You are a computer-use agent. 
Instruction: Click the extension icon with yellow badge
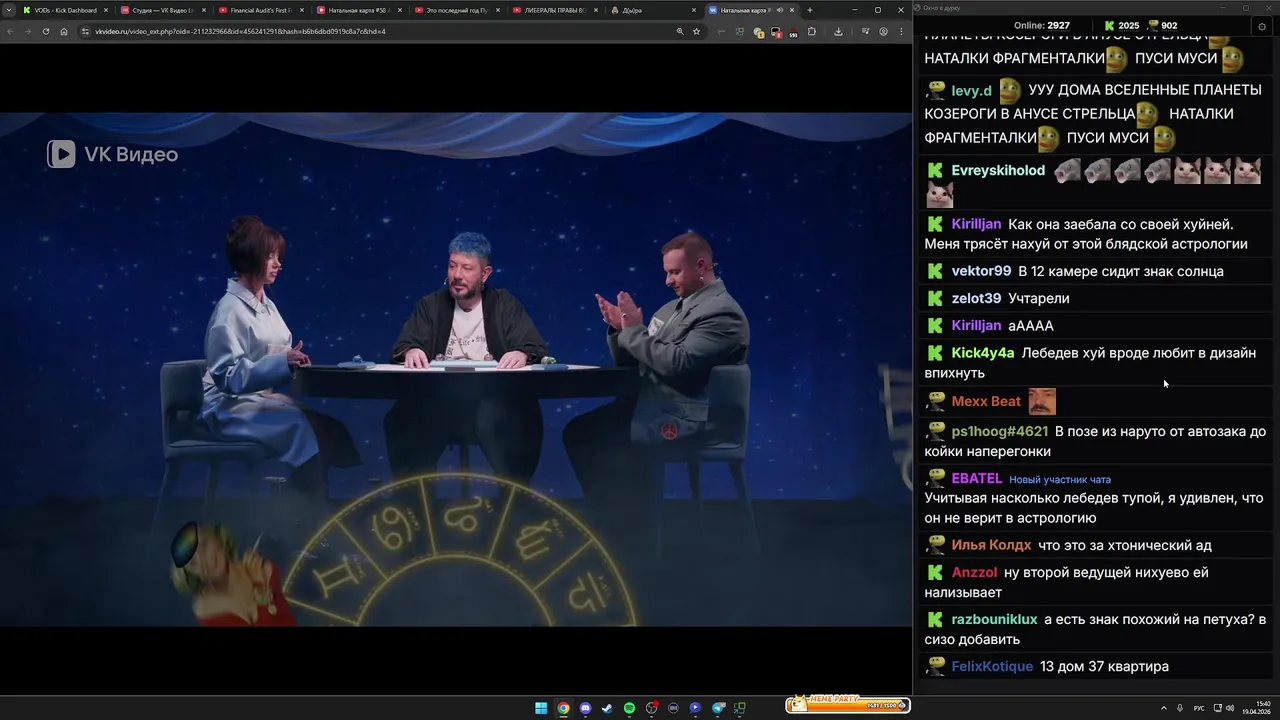758,32
